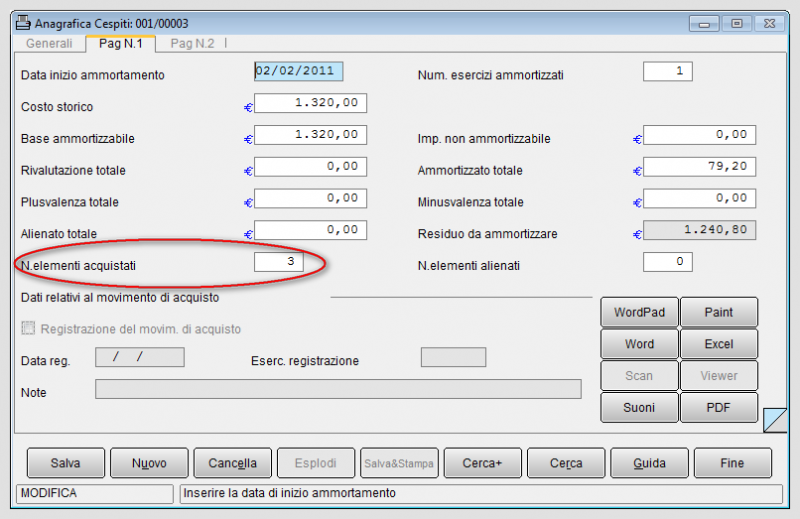The width and height of the screenshot is (800, 519).
Task: Click the Alienato totale field
Action: [310, 230]
